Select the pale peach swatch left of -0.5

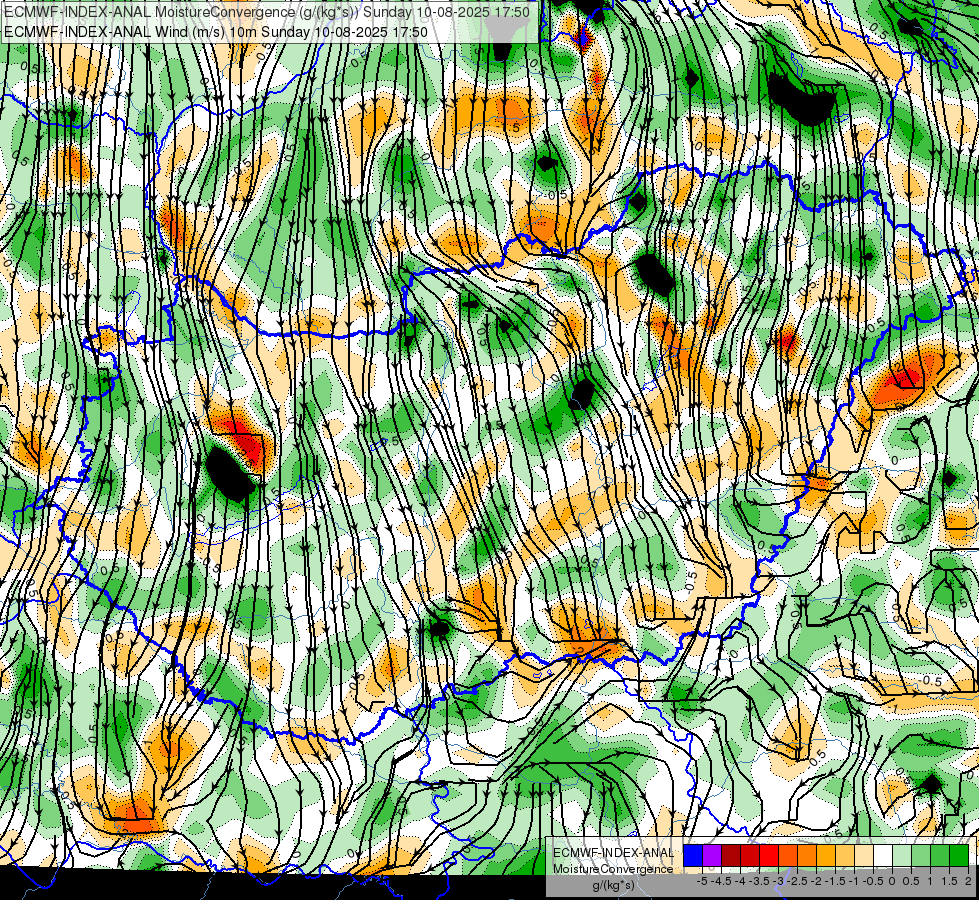[864, 856]
